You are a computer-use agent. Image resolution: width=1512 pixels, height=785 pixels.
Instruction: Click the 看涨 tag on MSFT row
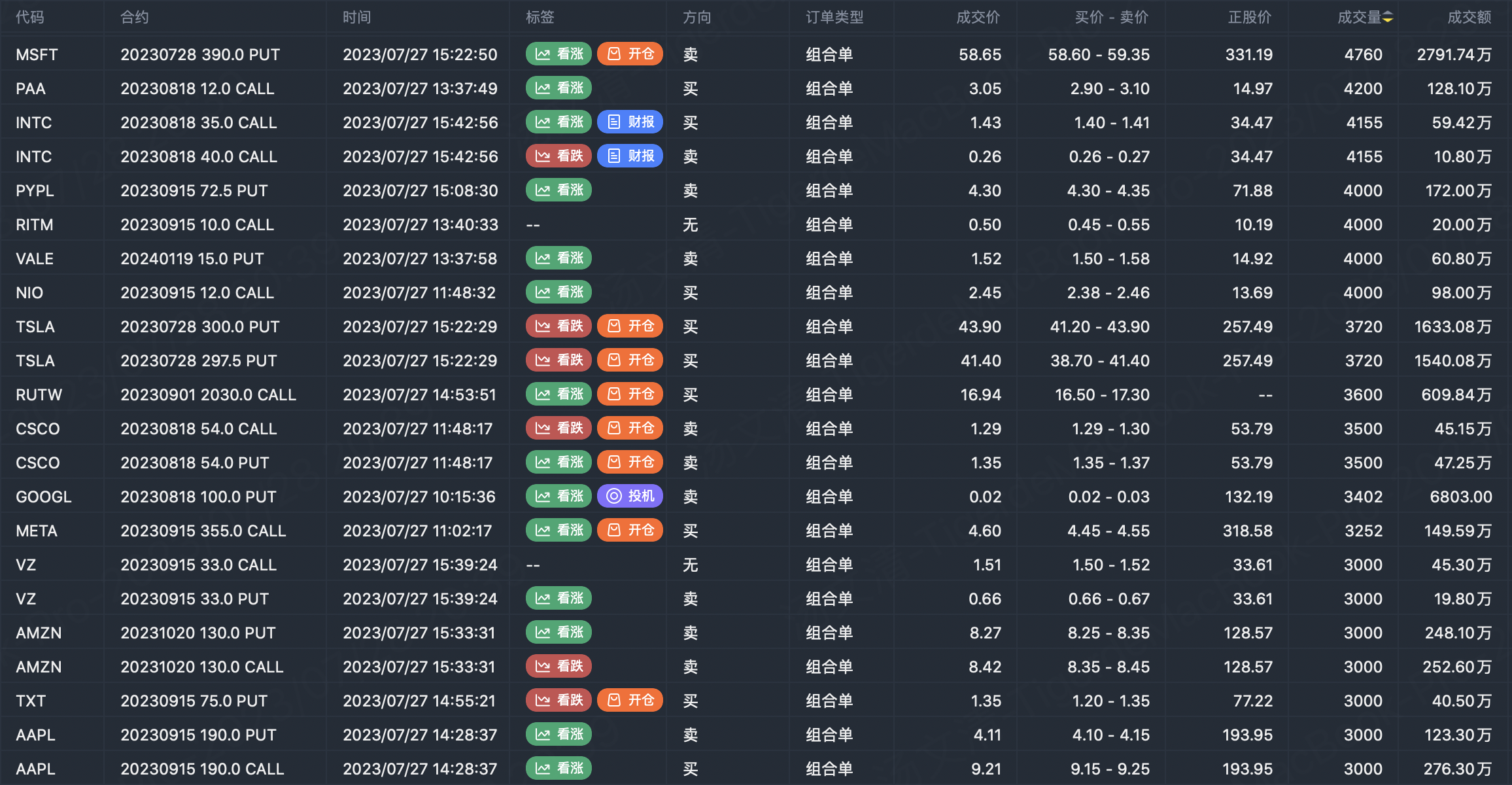[558, 54]
